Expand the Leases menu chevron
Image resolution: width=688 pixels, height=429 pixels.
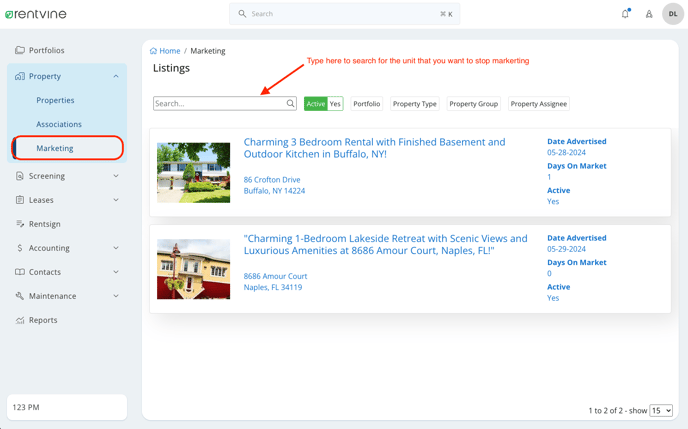(116, 200)
